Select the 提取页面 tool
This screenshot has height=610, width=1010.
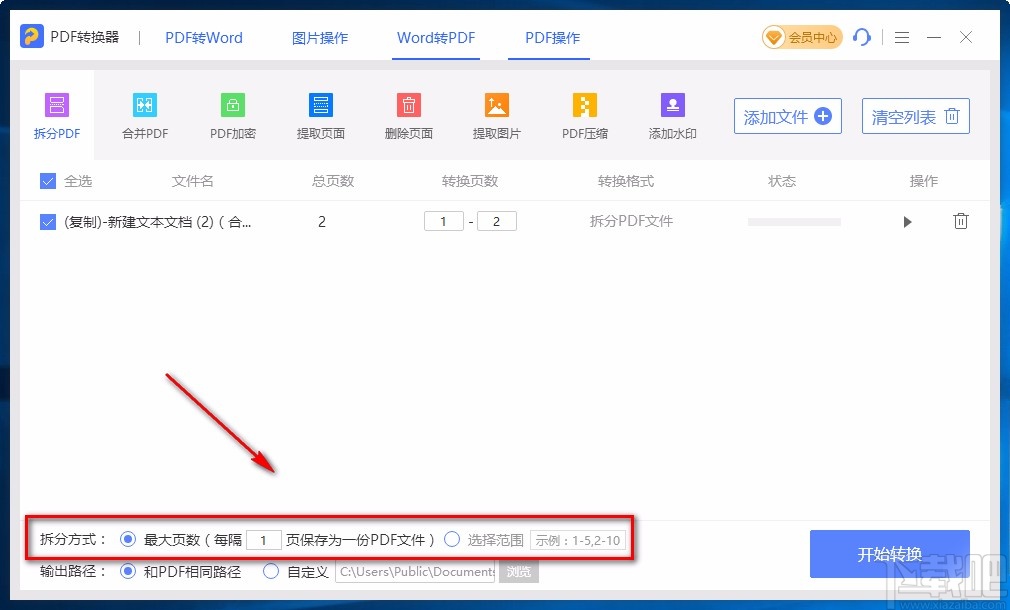(x=320, y=113)
